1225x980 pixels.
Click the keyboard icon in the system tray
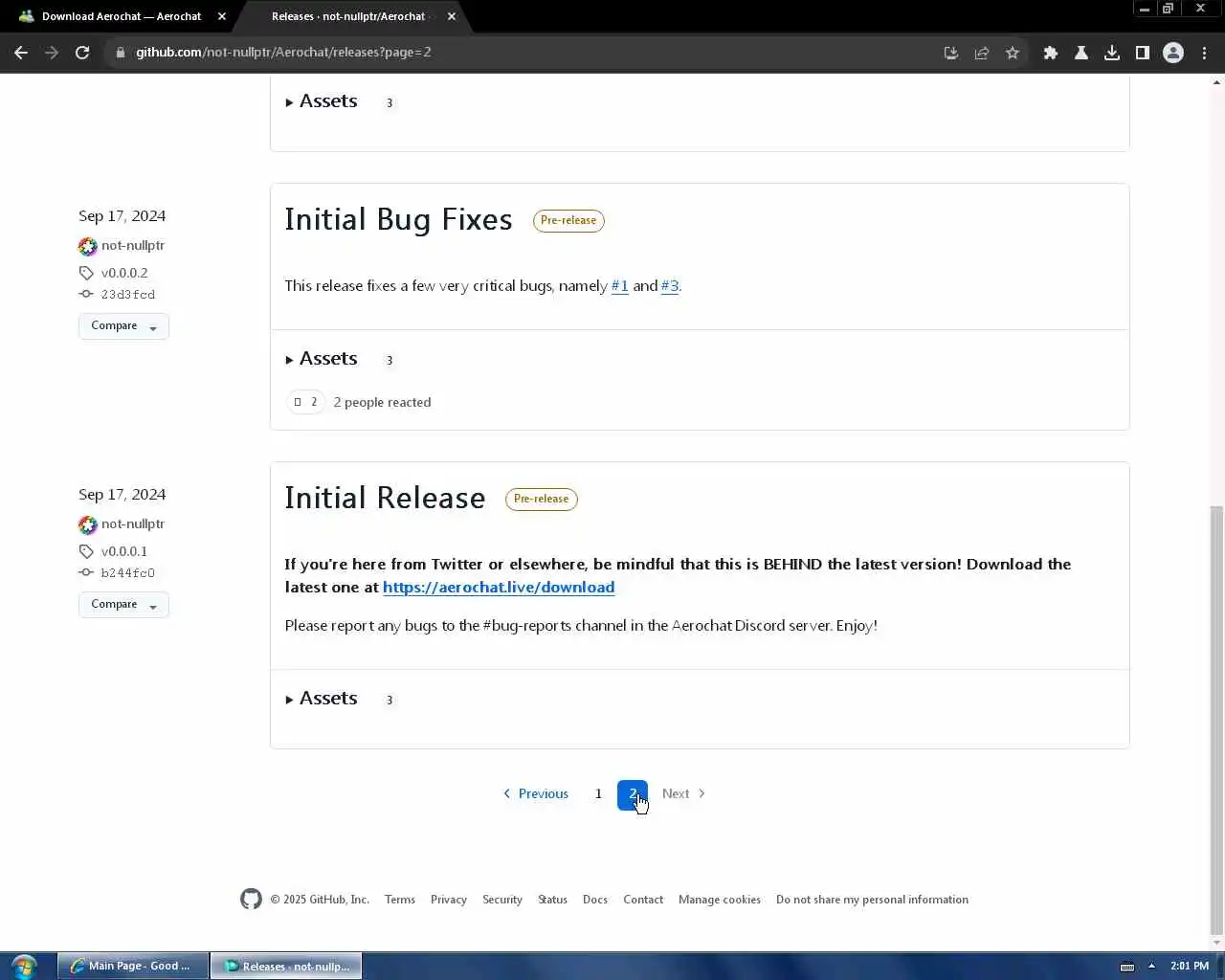point(1127,967)
